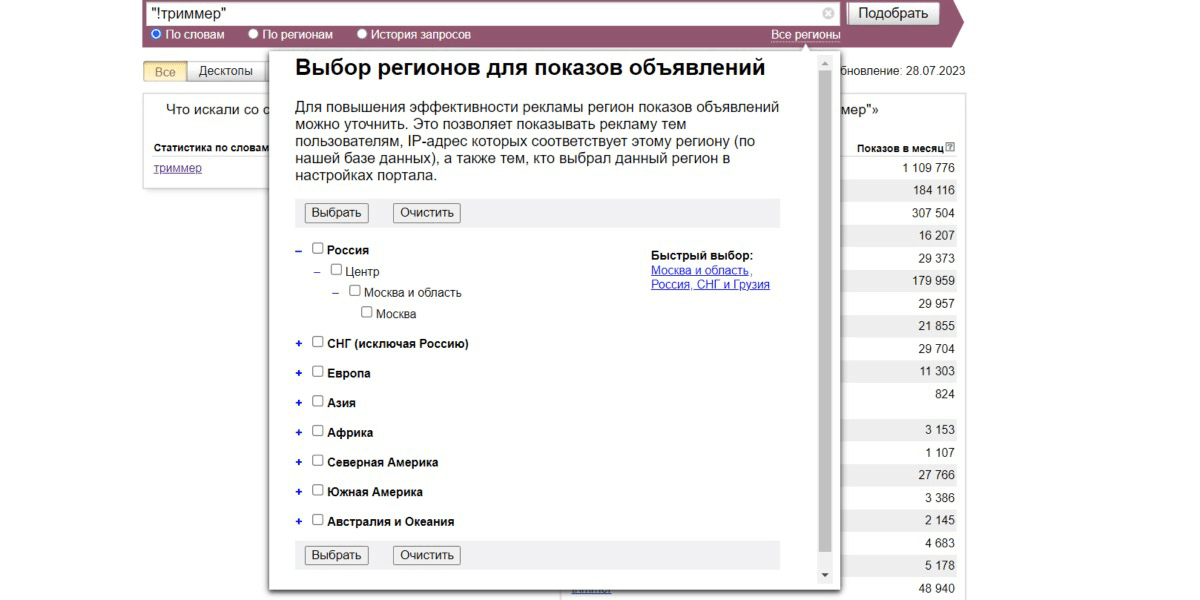Collapse the Центр tree node
This screenshot has width=1200, height=600.
pos(317,272)
